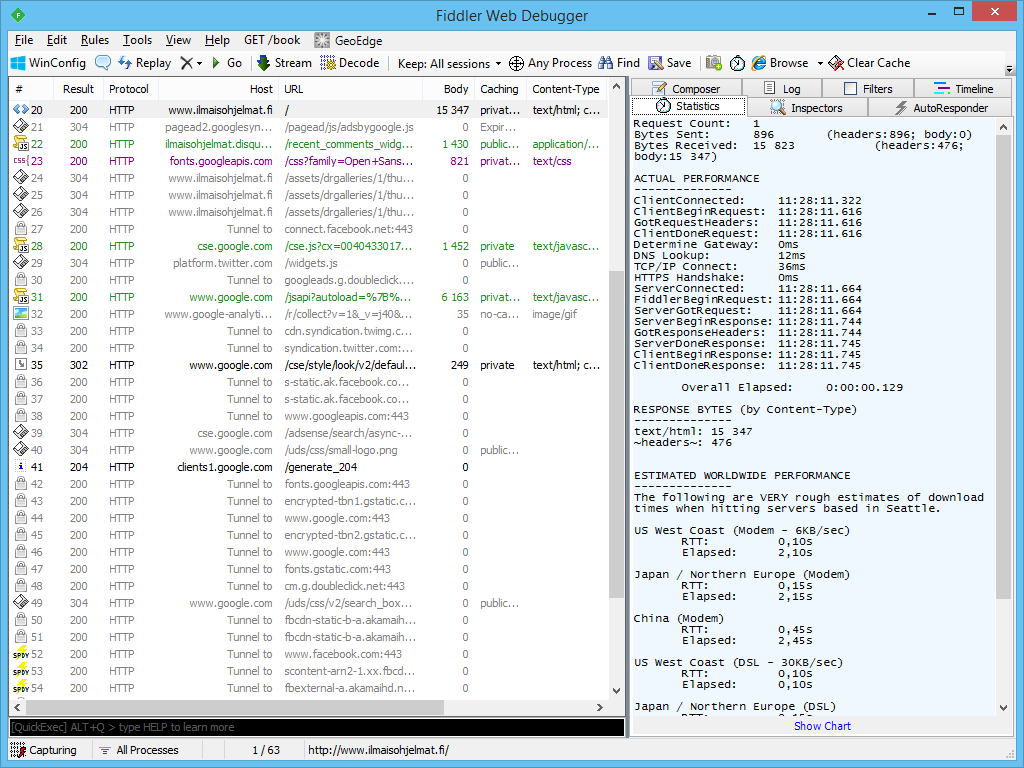This screenshot has height=768, width=1024.
Task: Replay the selected session
Action: [144, 63]
